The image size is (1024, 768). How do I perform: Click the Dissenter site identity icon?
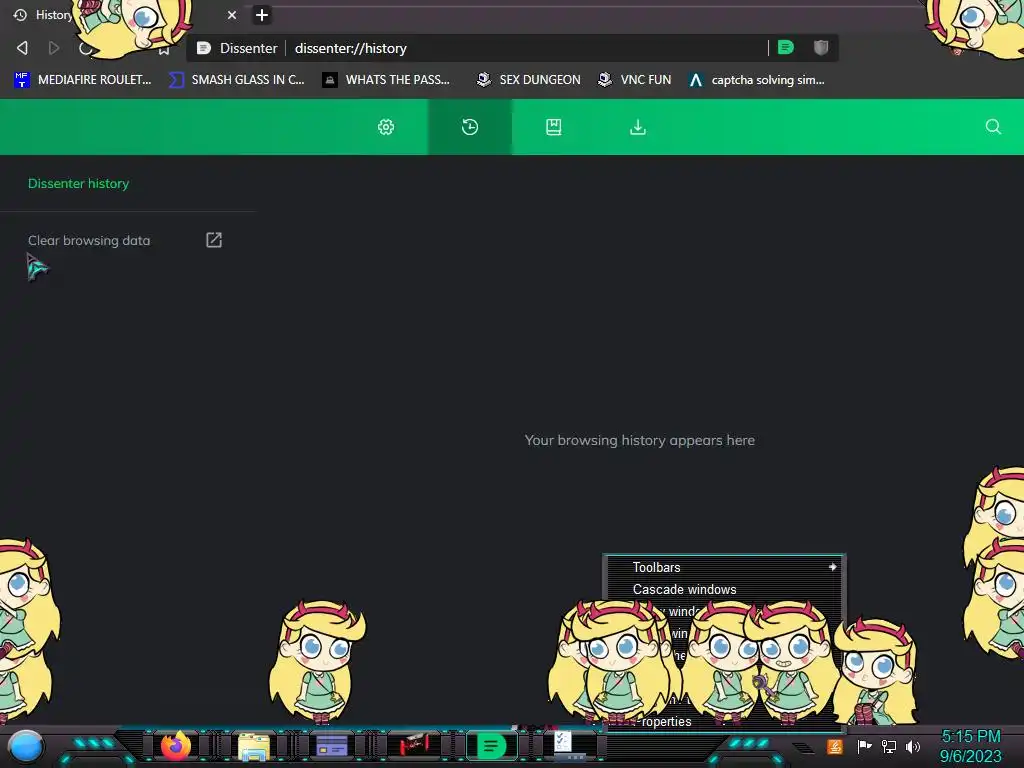point(204,48)
